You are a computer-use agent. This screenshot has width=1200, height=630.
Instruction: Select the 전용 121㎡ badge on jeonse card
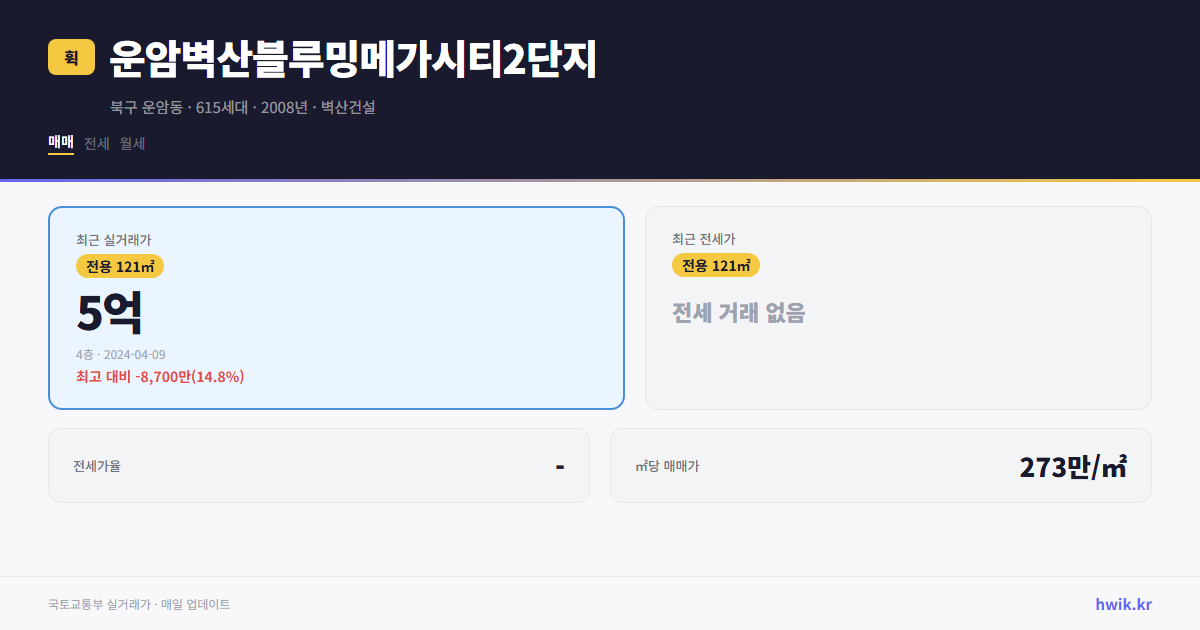(716, 265)
